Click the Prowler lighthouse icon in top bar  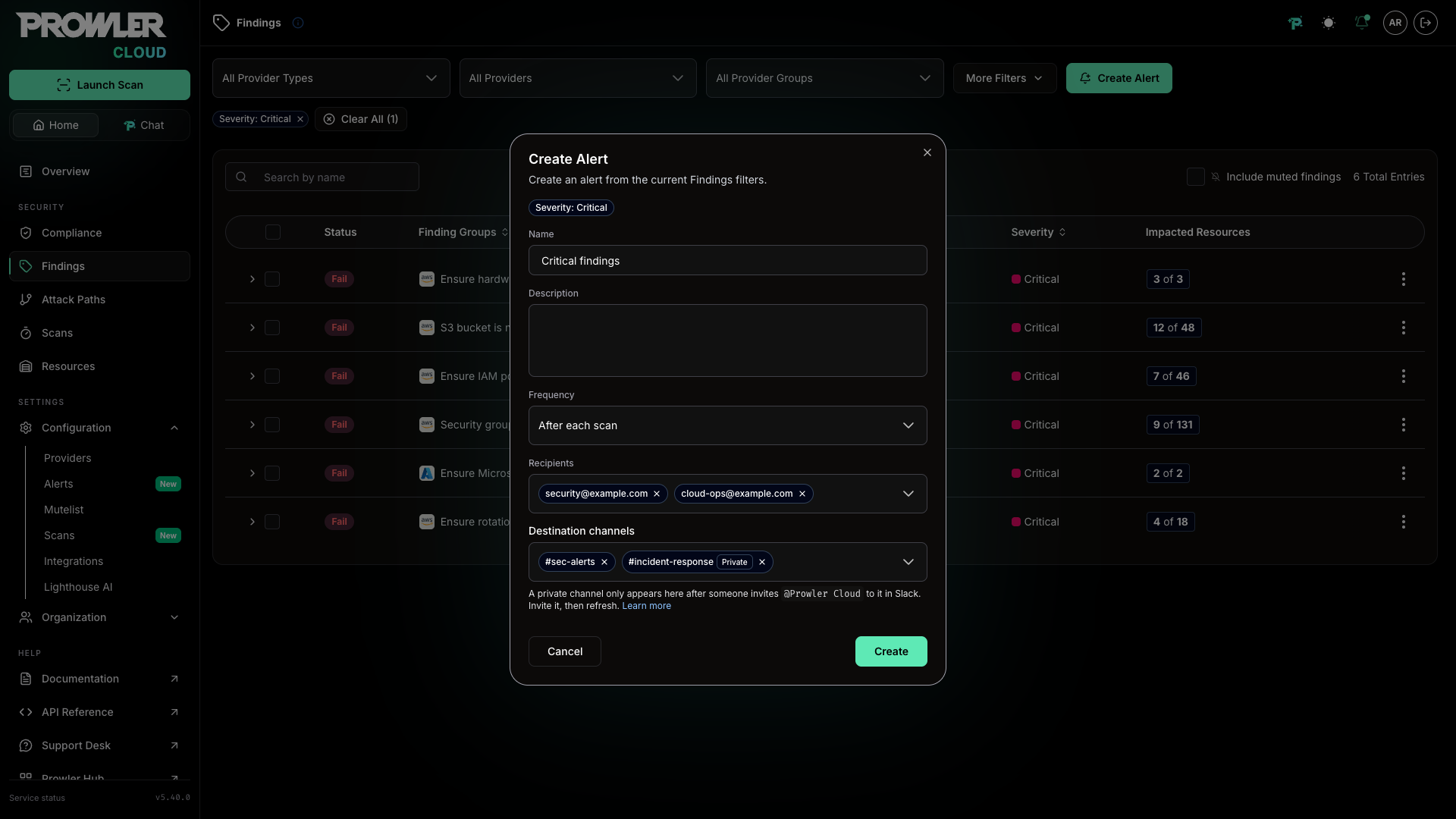pos(1295,23)
